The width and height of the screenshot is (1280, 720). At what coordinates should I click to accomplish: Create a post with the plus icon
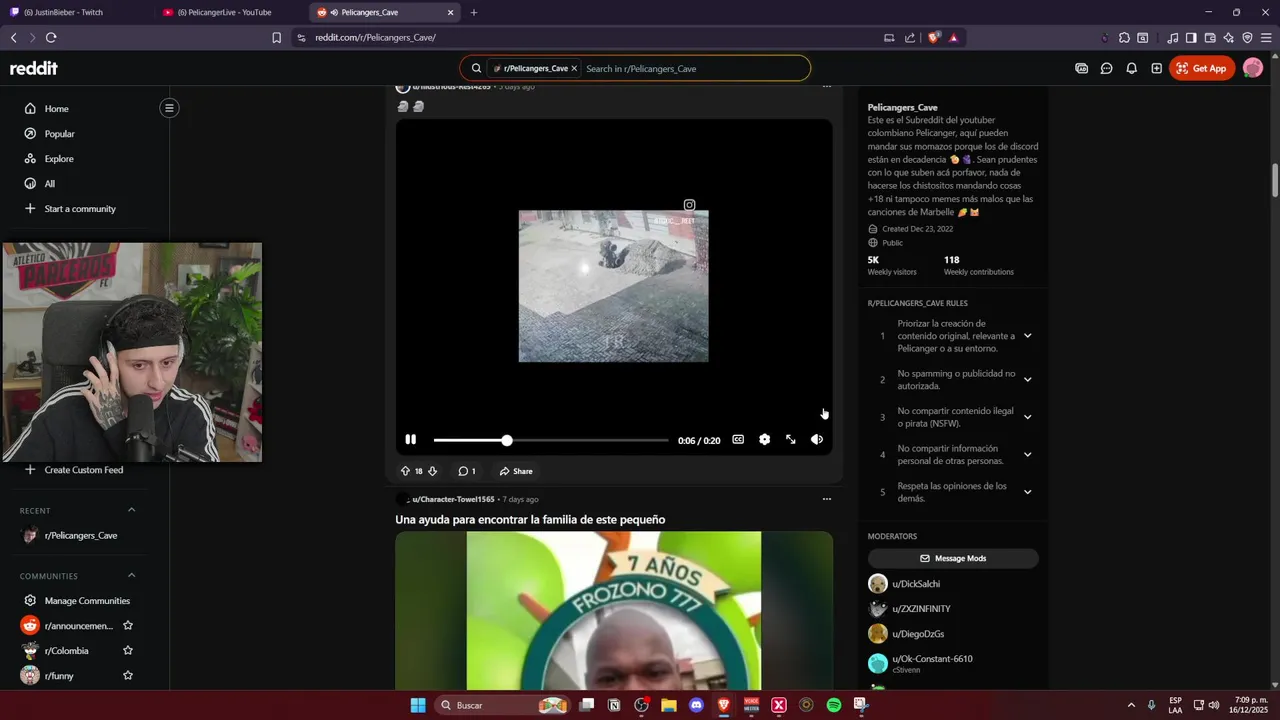1157,69
